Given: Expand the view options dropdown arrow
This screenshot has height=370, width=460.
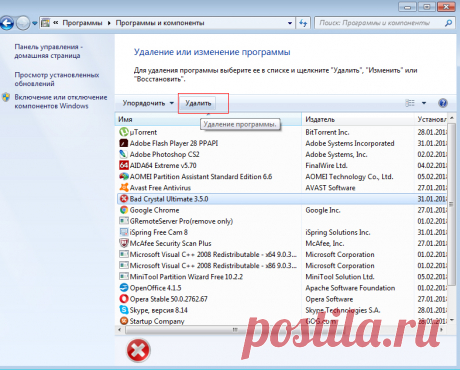Looking at the screenshot, I should (x=424, y=103).
